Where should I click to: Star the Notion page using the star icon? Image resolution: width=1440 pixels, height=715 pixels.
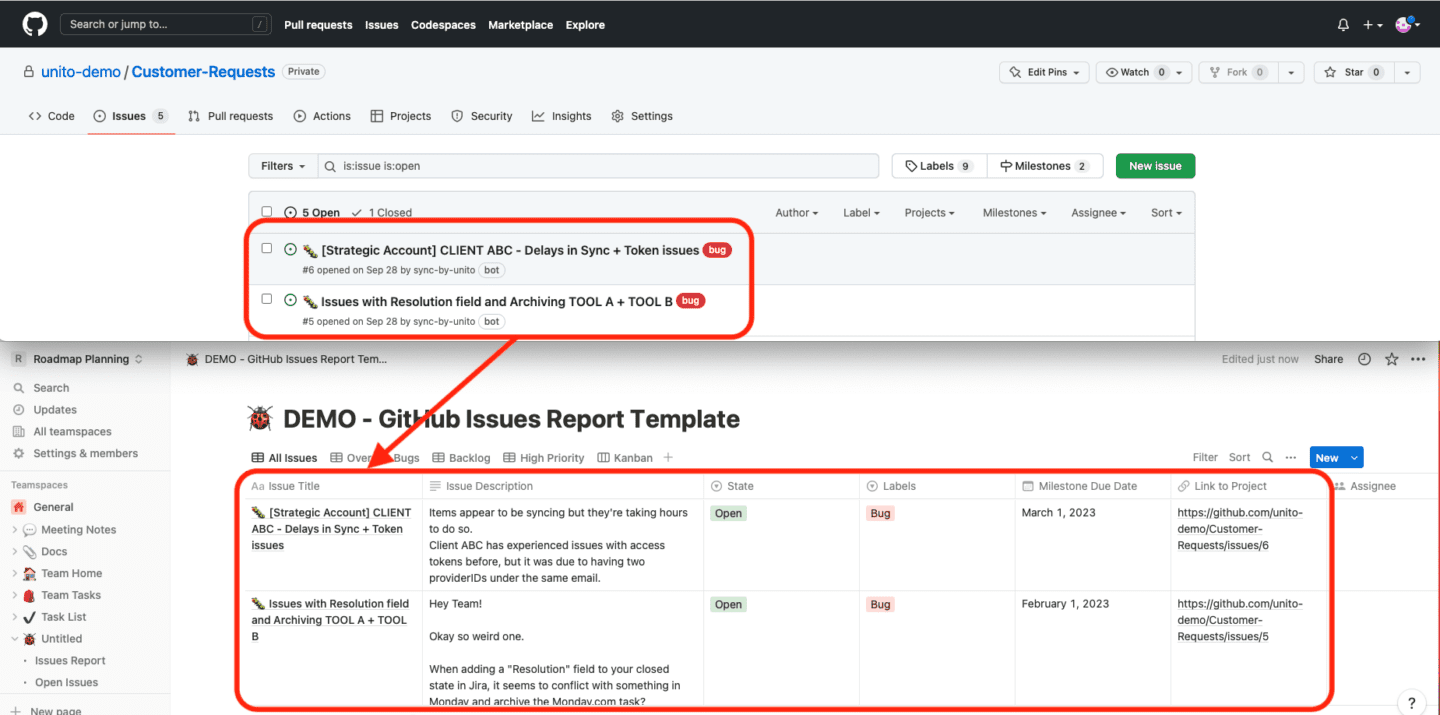pyautogui.click(x=1391, y=358)
